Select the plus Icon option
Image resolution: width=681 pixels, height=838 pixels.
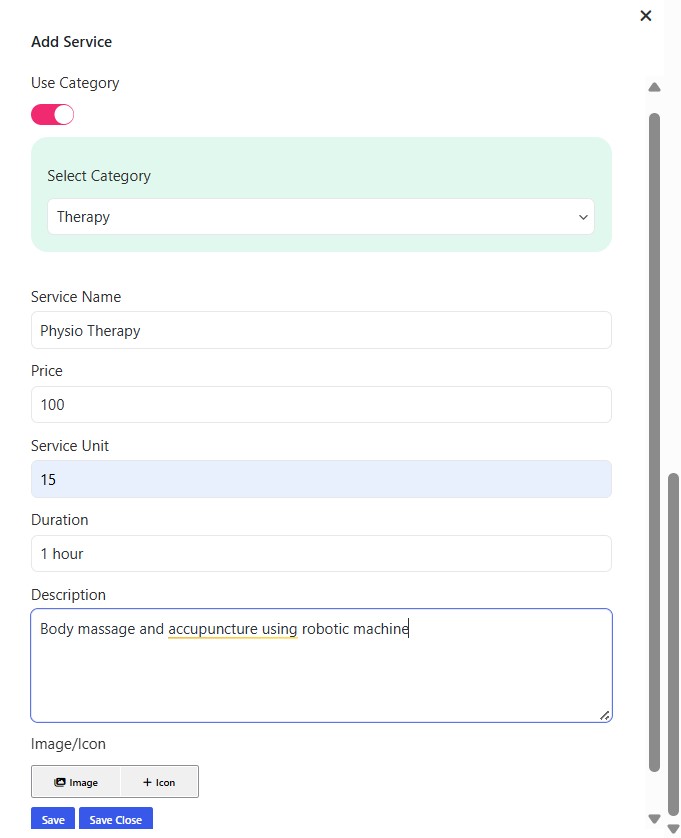click(159, 782)
